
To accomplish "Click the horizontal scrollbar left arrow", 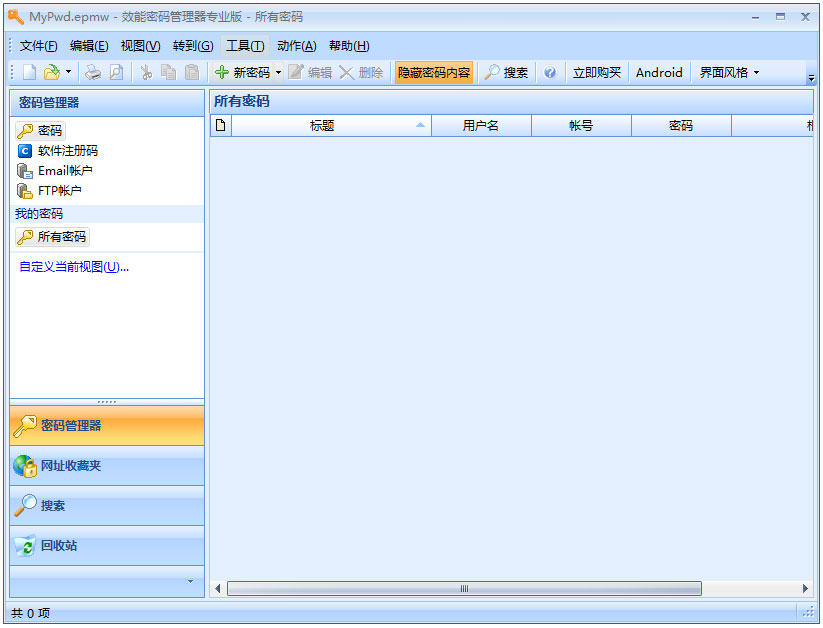I will point(217,589).
